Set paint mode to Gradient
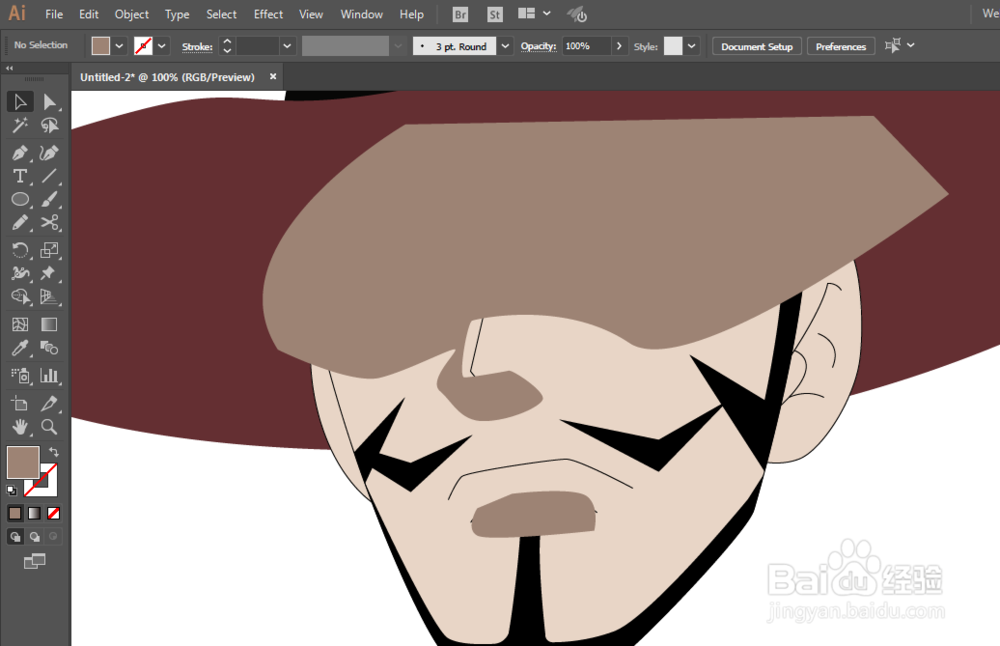The height and width of the screenshot is (646, 1000). coord(34,513)
